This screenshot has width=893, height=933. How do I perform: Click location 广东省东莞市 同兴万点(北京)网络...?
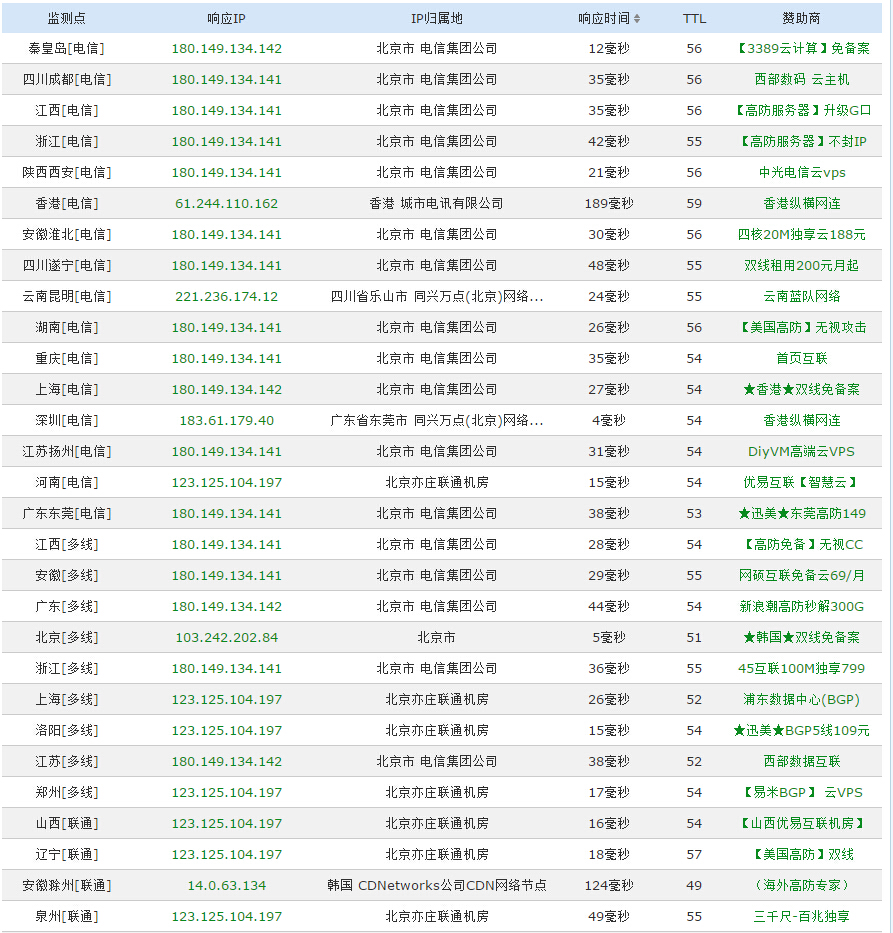(x=437, y=420)
